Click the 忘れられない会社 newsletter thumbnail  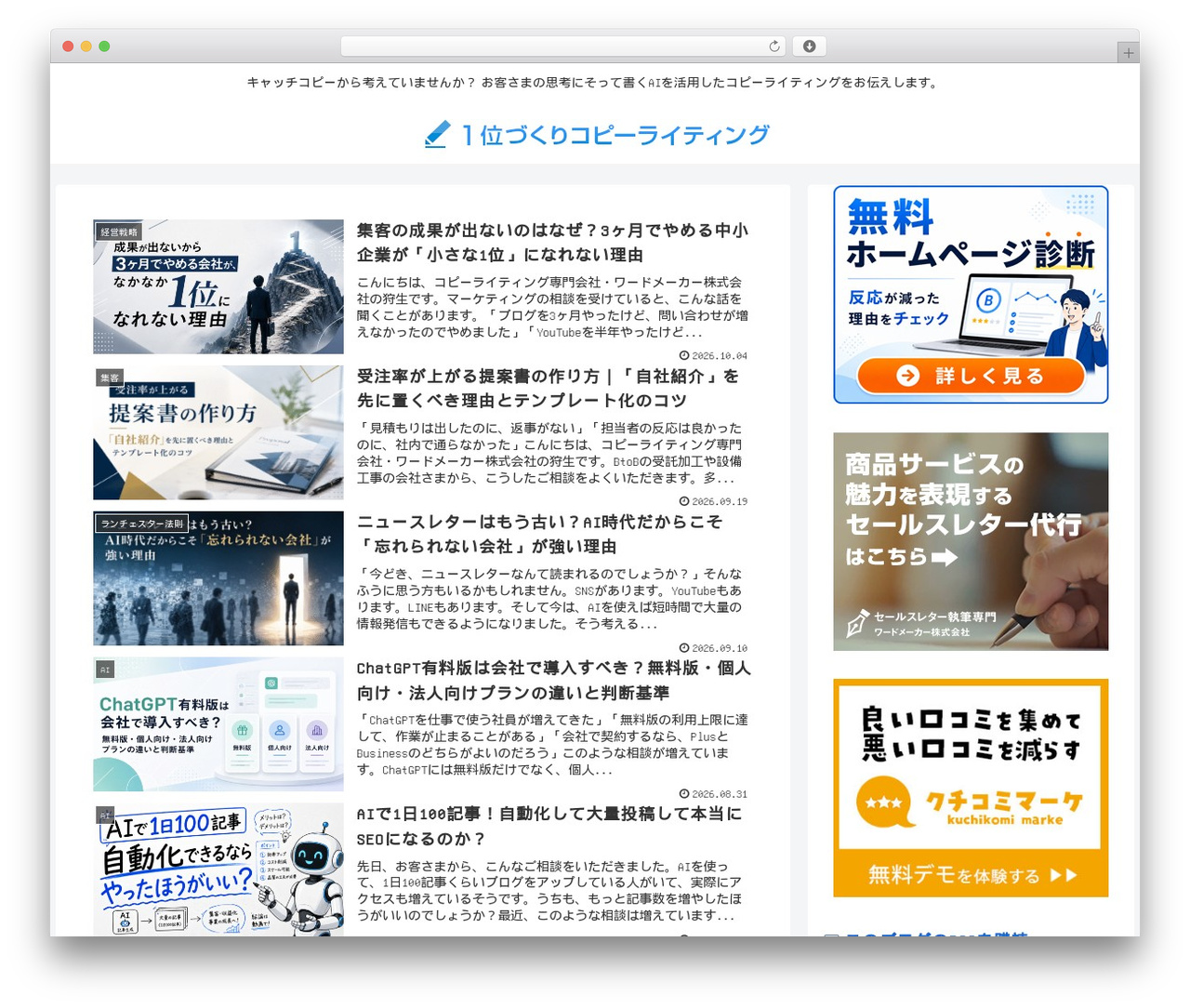[x=218, y=578]
